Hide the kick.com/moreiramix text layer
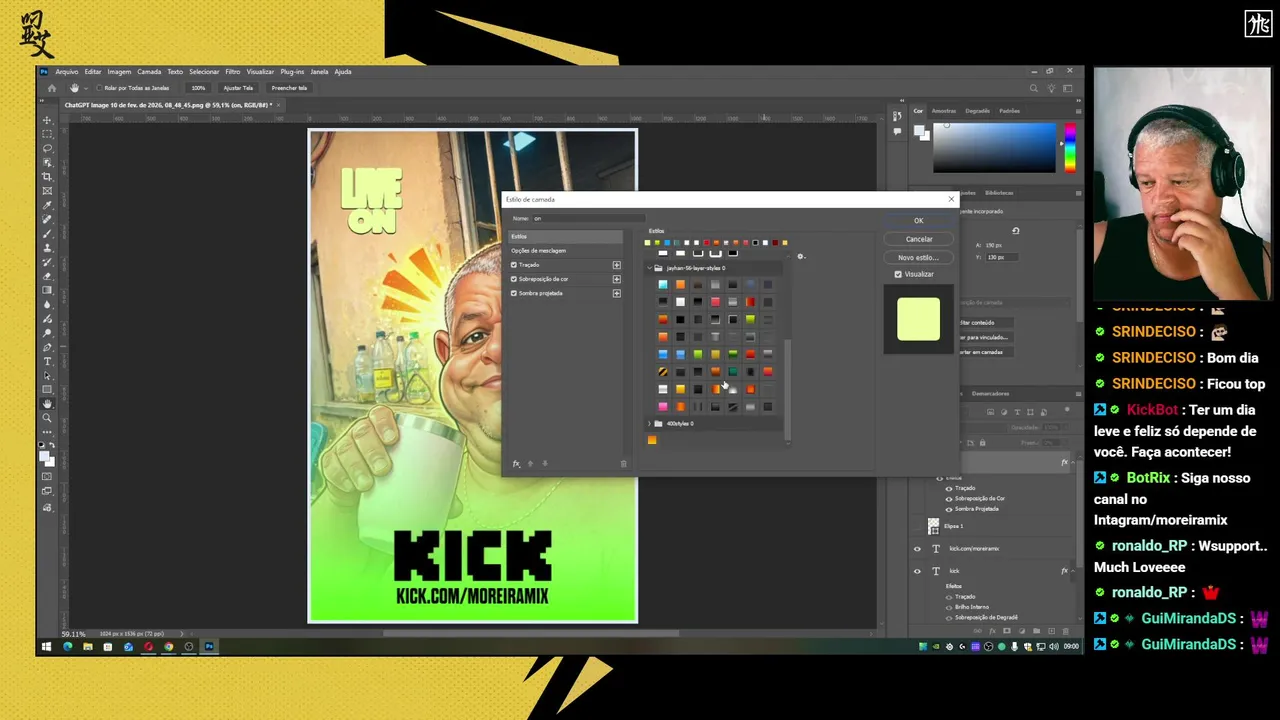Viewport: 1280px width, 720px height. pyautogui.click(x=917, y=549)
